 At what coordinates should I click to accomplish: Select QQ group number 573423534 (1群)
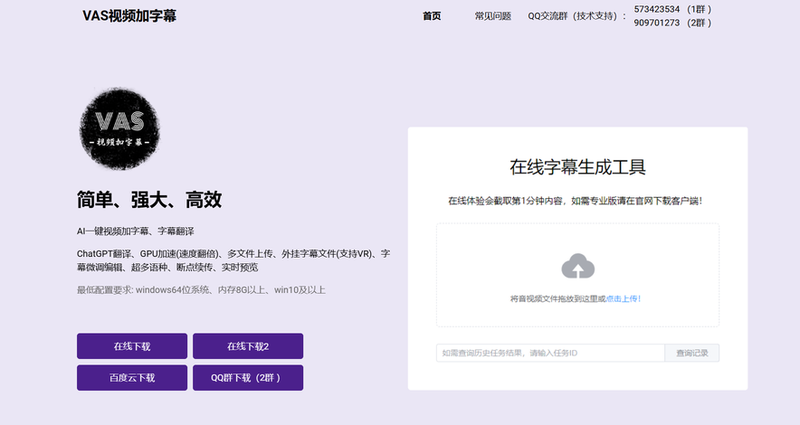click(x=672, y=9)
